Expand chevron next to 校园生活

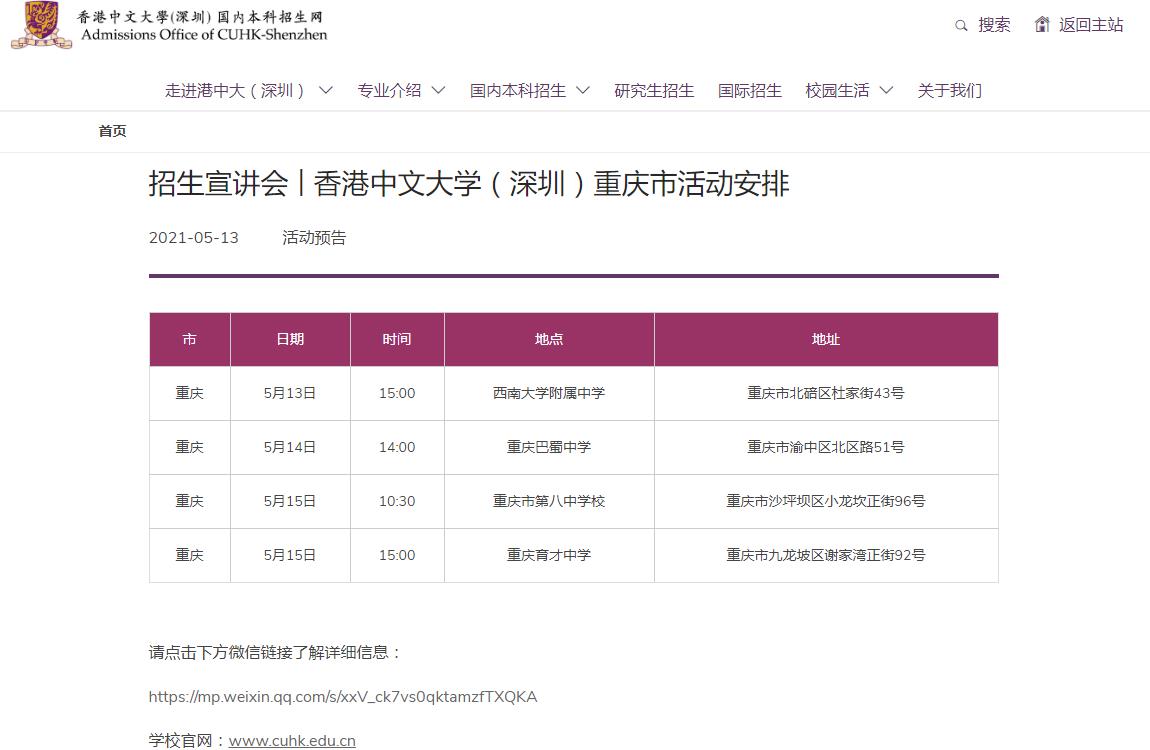coord(886,90)
